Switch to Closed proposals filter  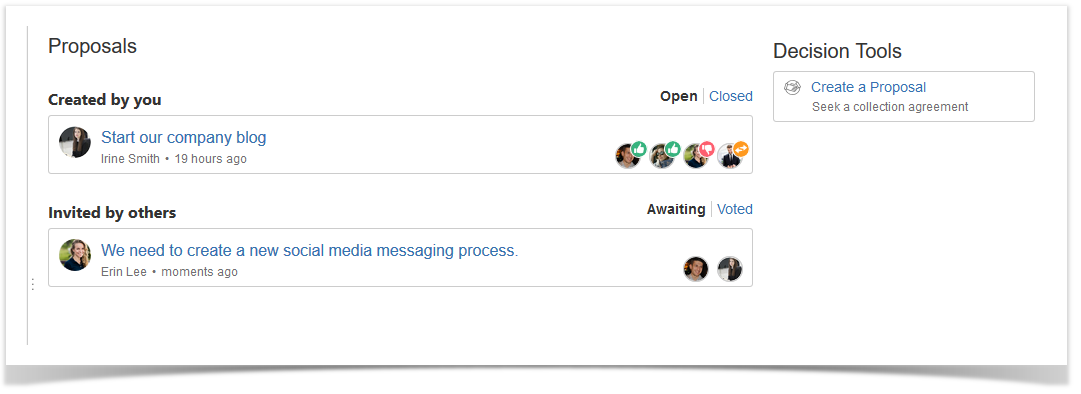coord(731,96)
